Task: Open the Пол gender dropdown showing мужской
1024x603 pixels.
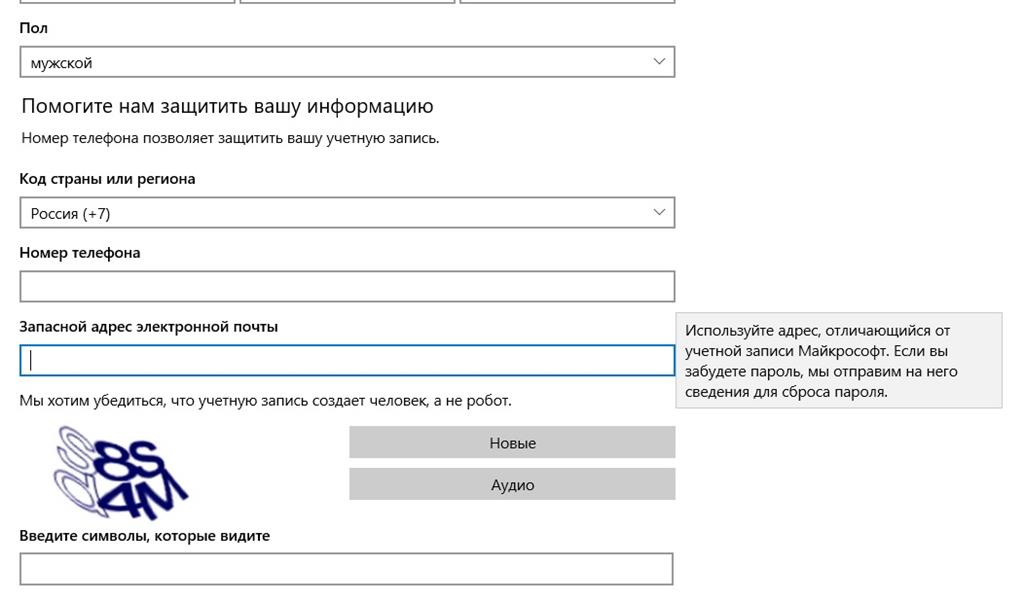Action: coord(347,62)
